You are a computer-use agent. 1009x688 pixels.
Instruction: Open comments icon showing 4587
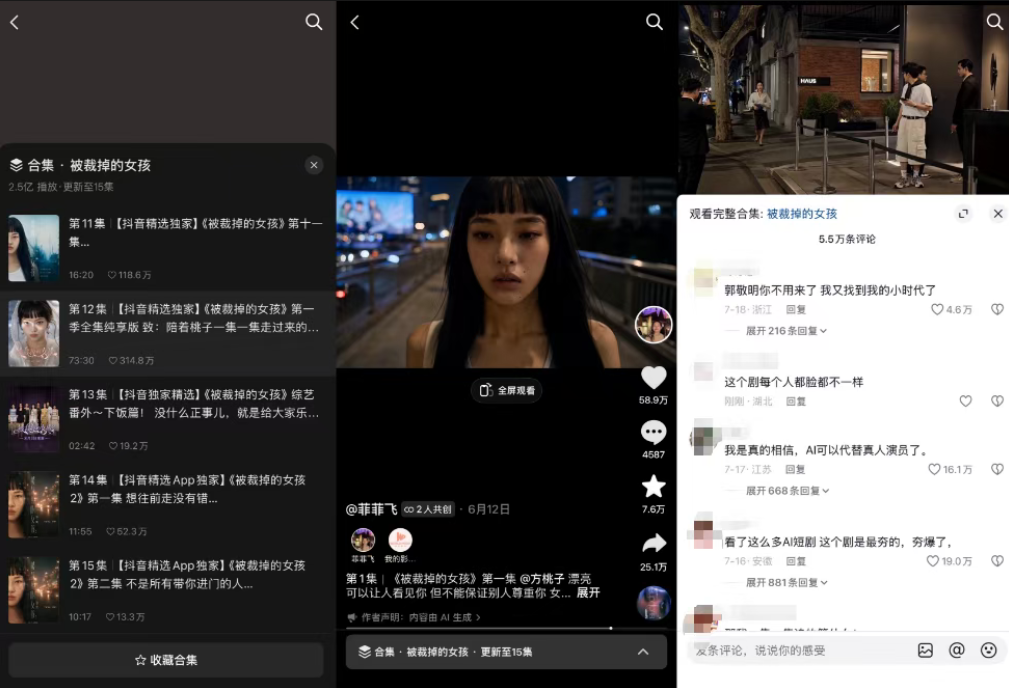(x=653, y=432)
